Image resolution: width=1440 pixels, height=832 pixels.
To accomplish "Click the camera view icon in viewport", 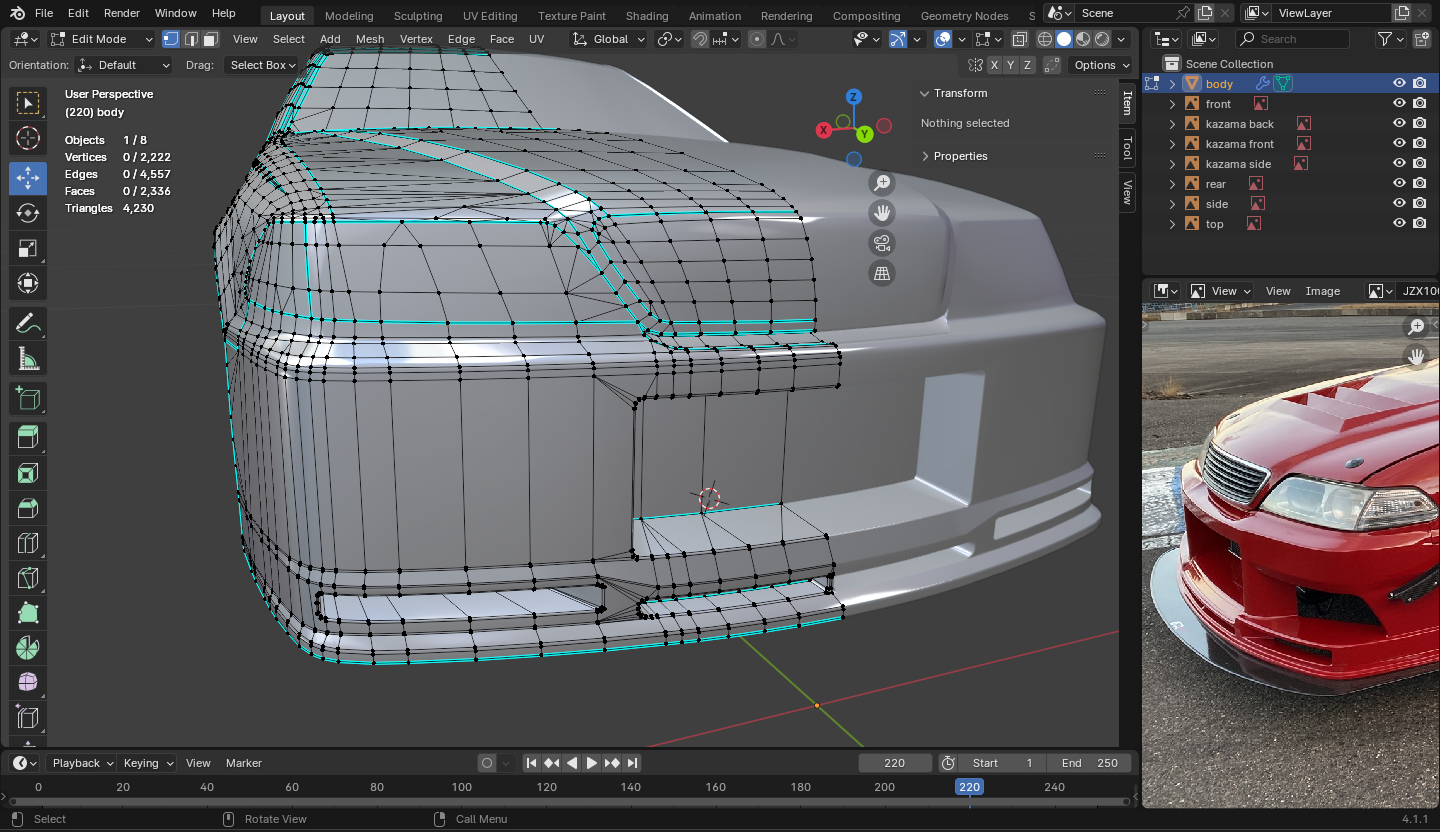I will (881, 243).
